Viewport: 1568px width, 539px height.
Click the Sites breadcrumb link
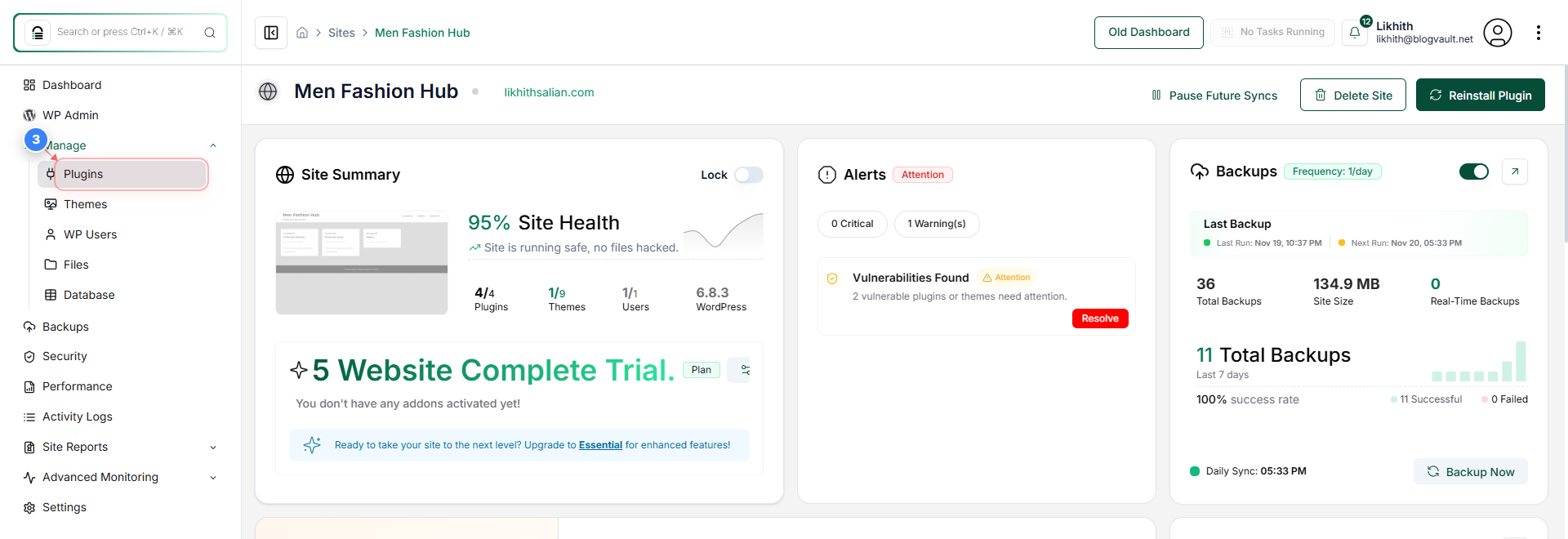341,33
